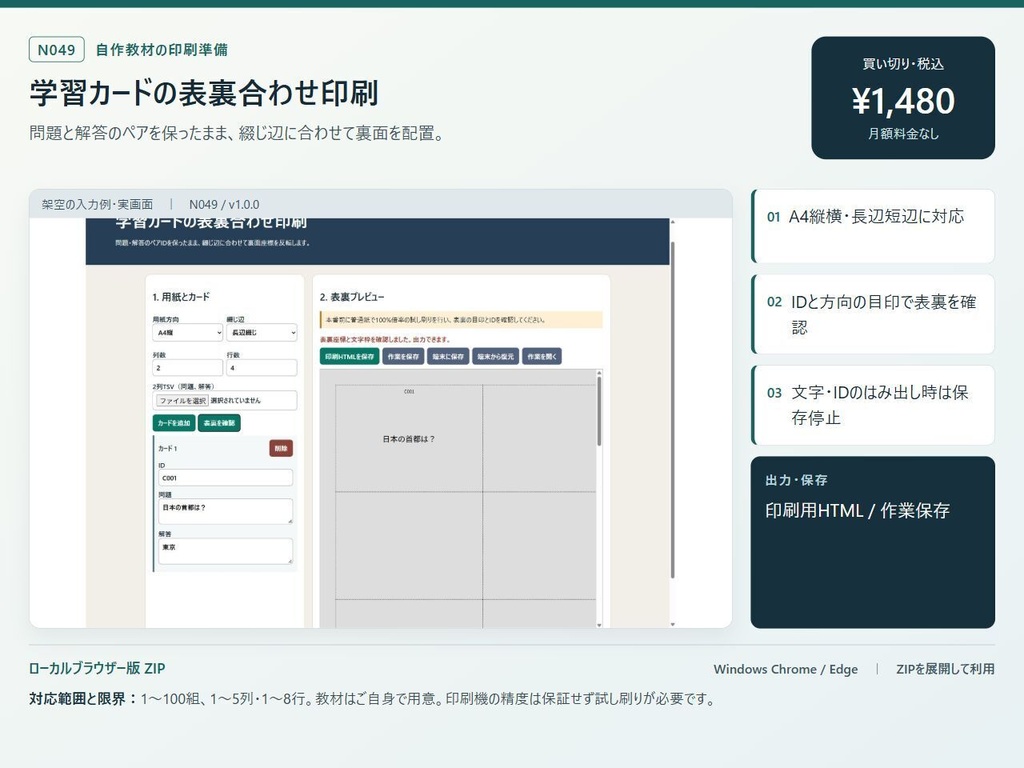
Task: Click the yellow 試し刷り notice banner
Action: 461,320
